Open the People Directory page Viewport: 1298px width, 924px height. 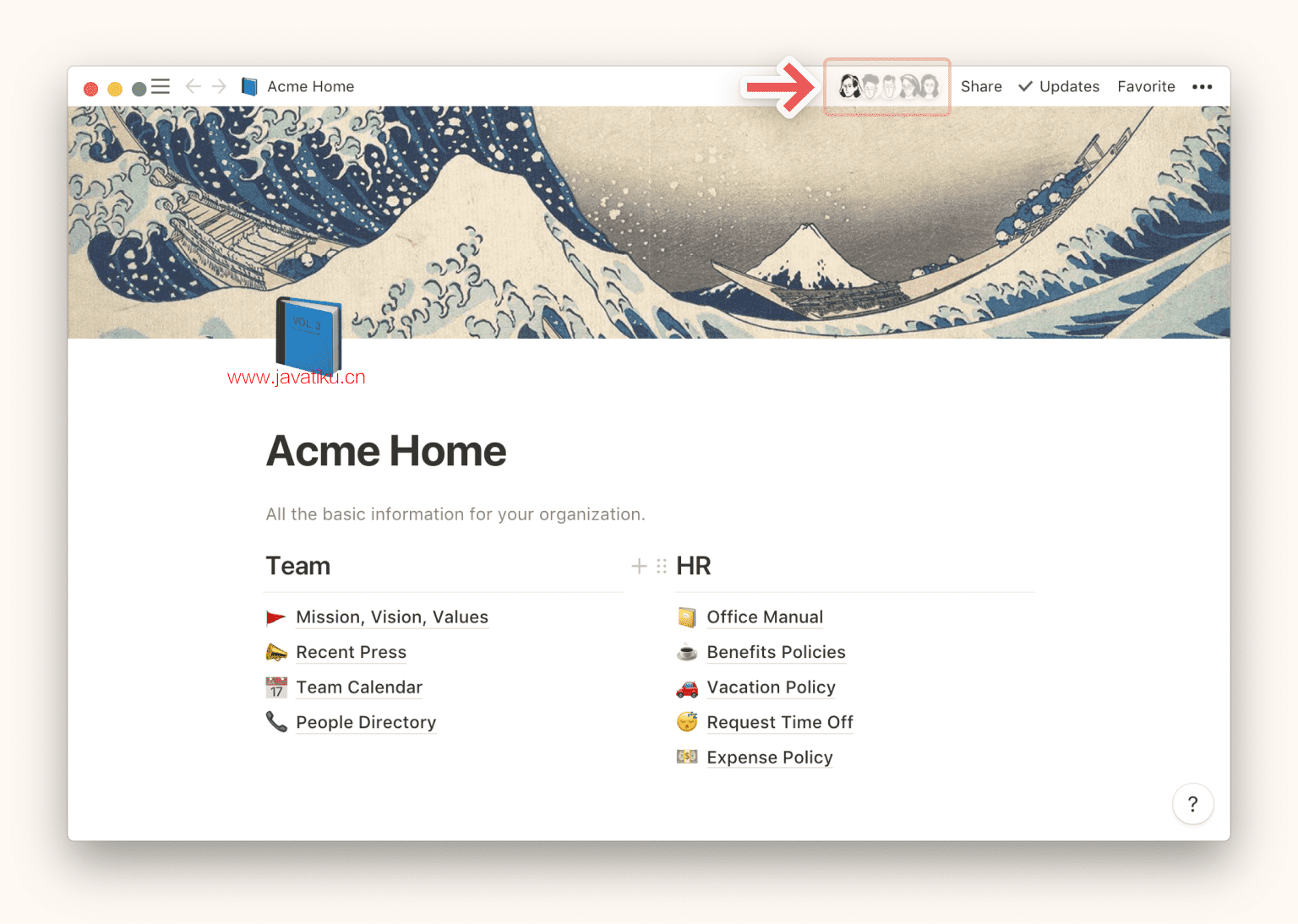pos(366,722)
